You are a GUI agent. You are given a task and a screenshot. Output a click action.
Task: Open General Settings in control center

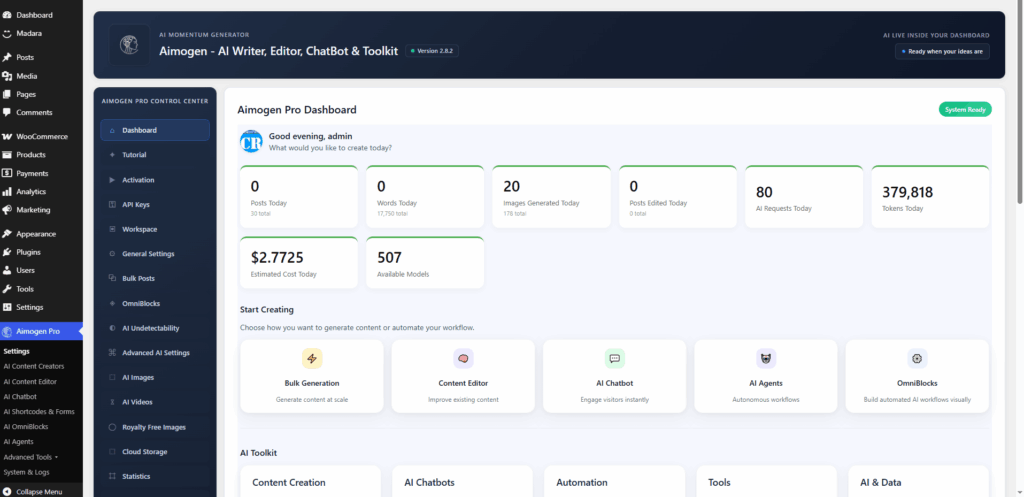click(x=155, y=253)
